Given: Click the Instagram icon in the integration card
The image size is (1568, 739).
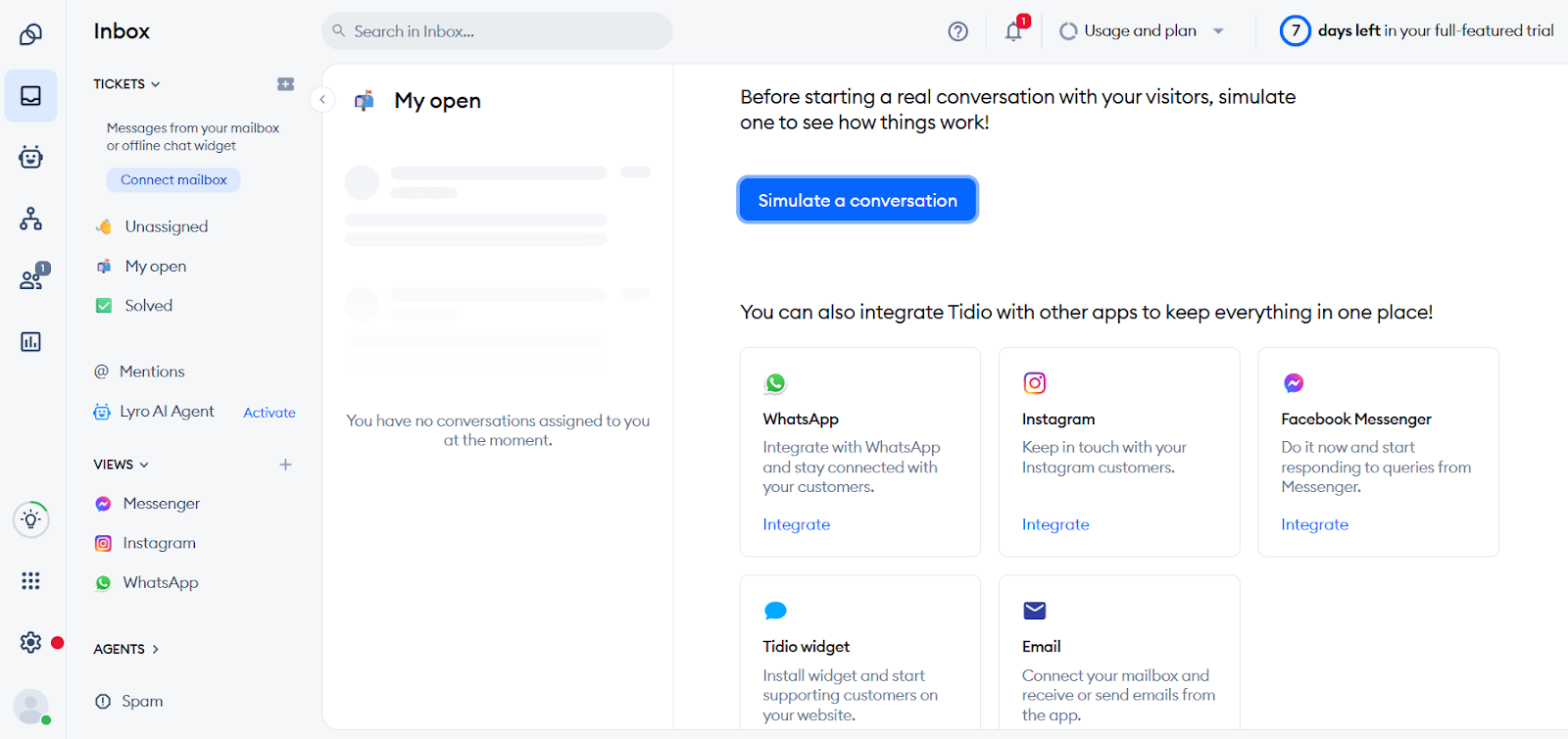Looking at the screenshot, I should coord(1034,382).
